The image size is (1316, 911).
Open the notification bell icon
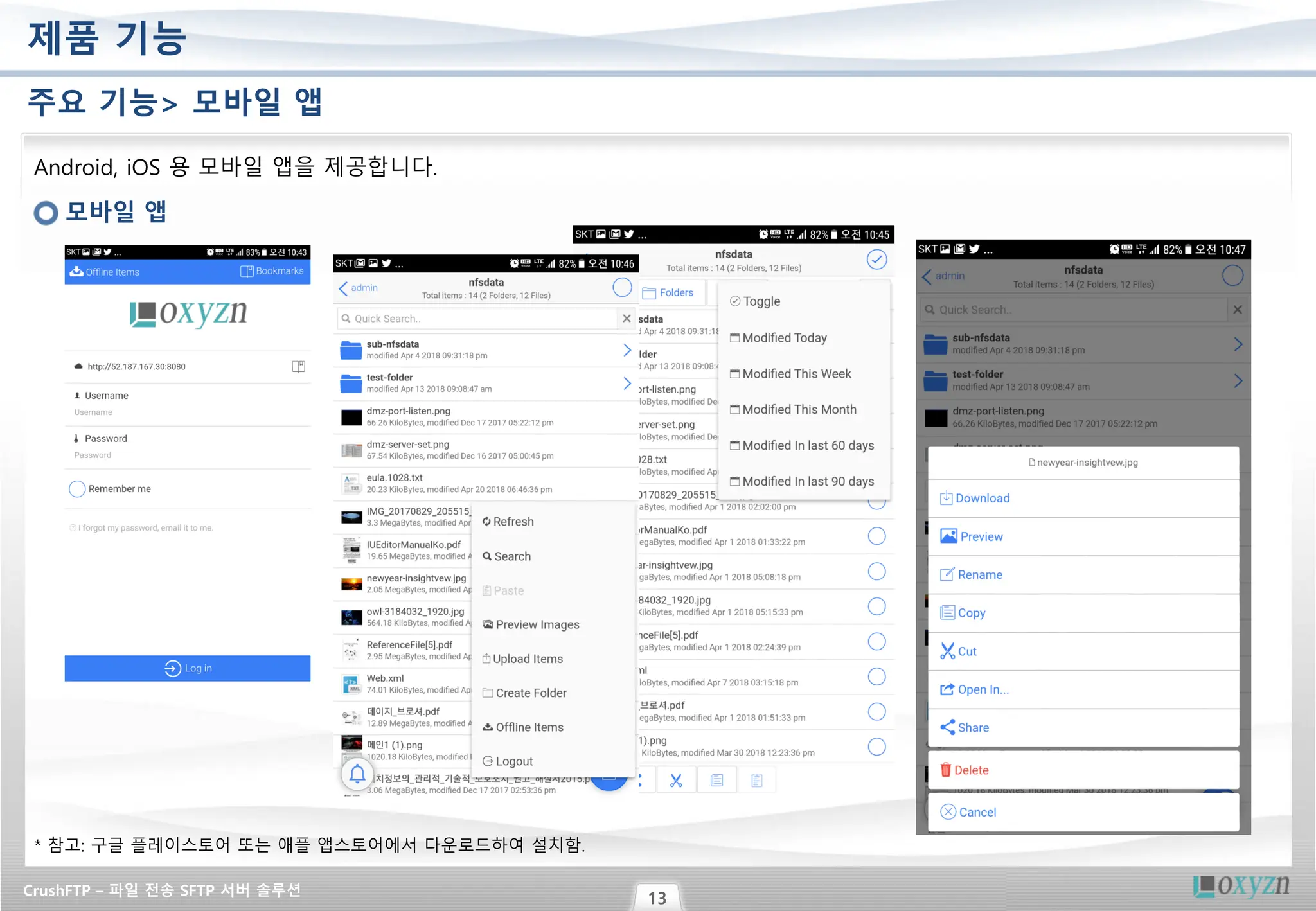357,774
